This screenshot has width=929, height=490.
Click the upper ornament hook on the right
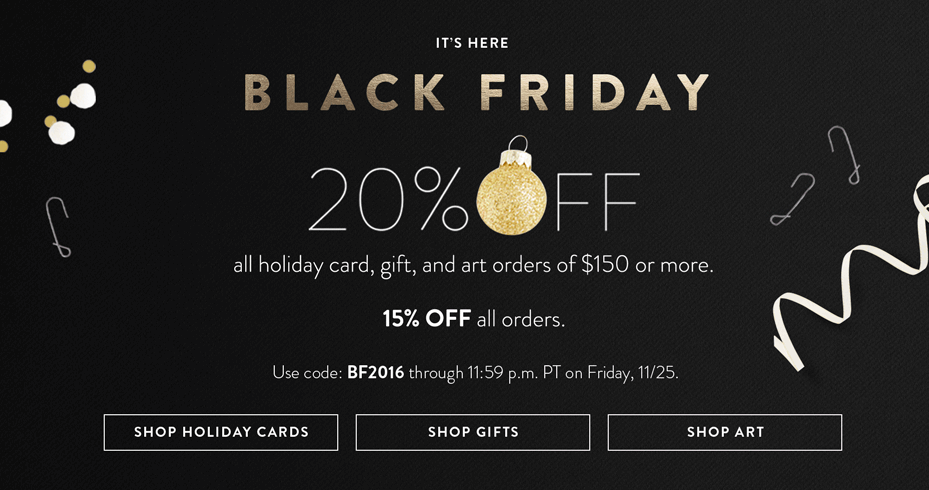(844, 155)
